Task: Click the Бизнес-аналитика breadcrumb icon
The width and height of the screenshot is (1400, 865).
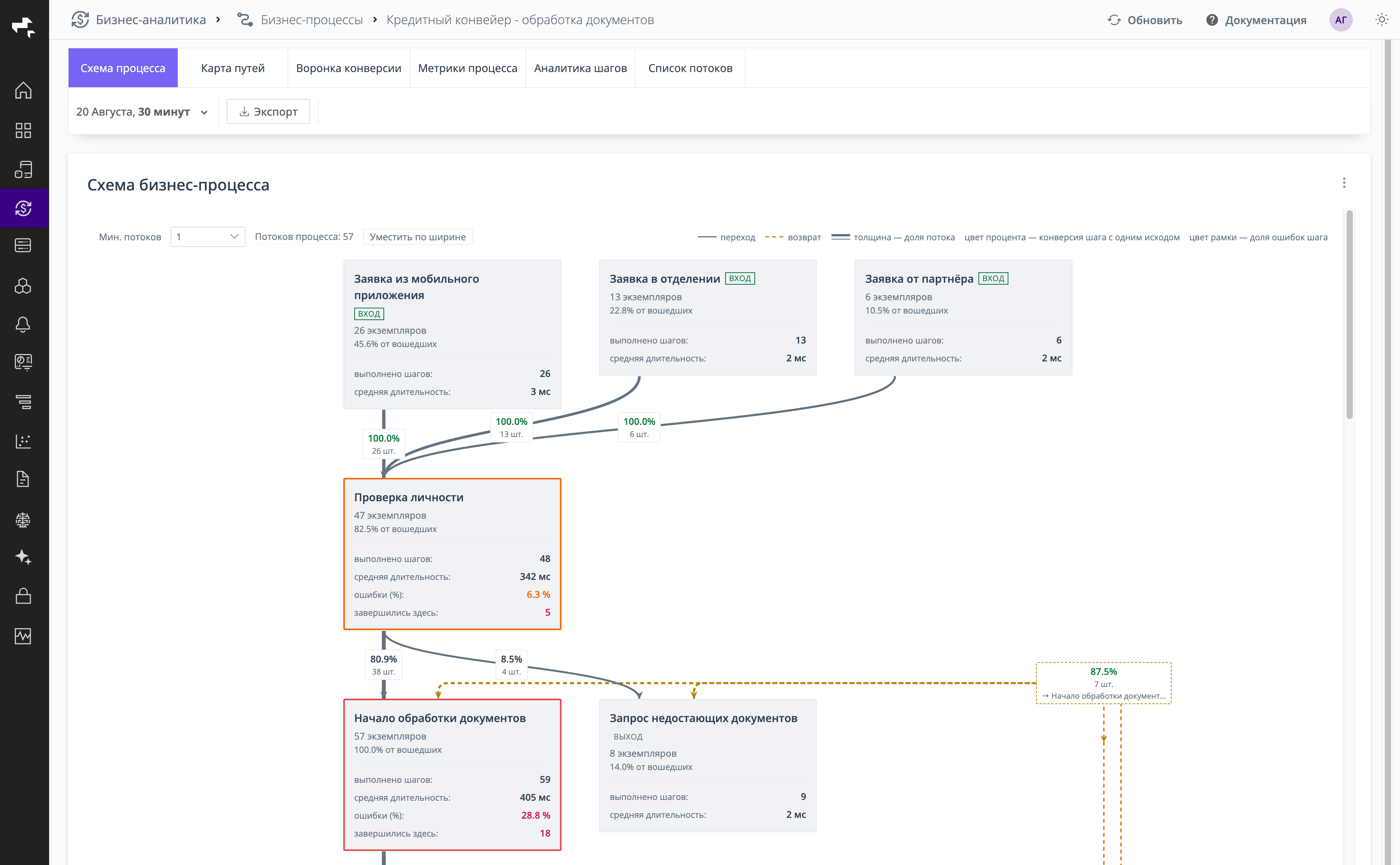Action: click(x=80, y=20)
